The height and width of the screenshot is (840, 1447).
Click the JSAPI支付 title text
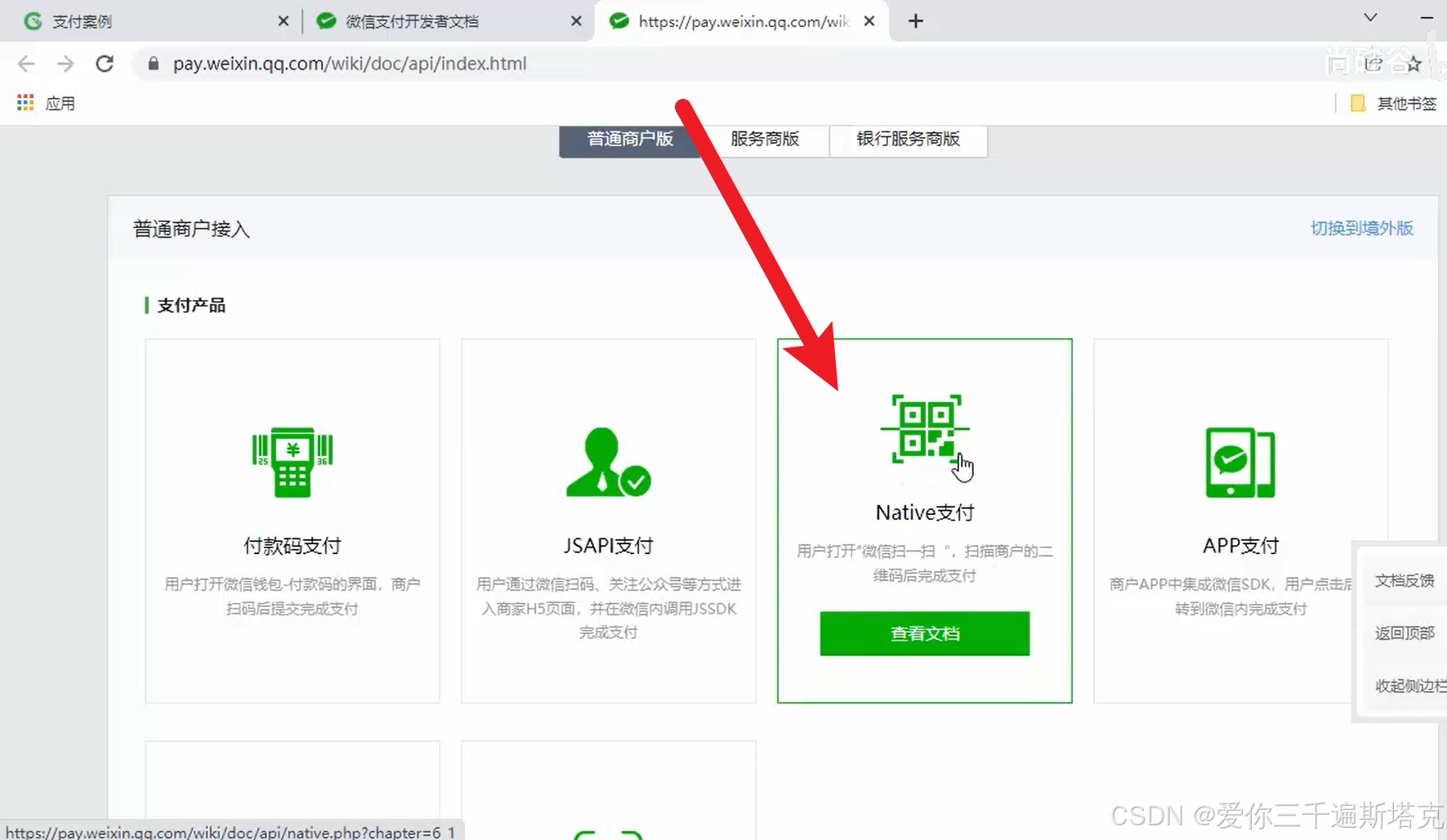(608, 545)
